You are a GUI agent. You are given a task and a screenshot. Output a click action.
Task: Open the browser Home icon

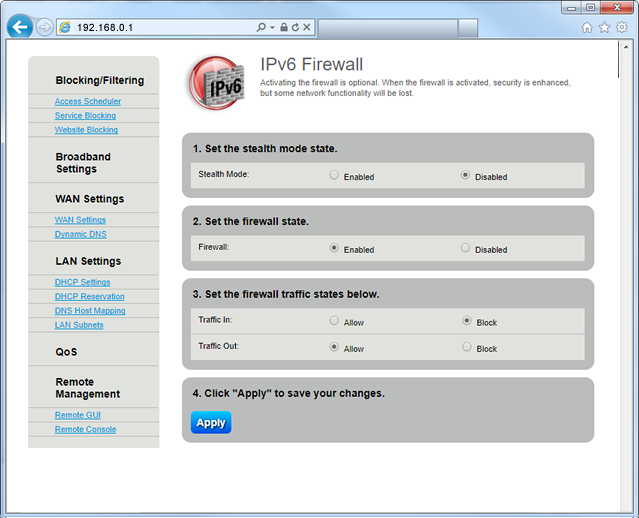coord(587,27)
